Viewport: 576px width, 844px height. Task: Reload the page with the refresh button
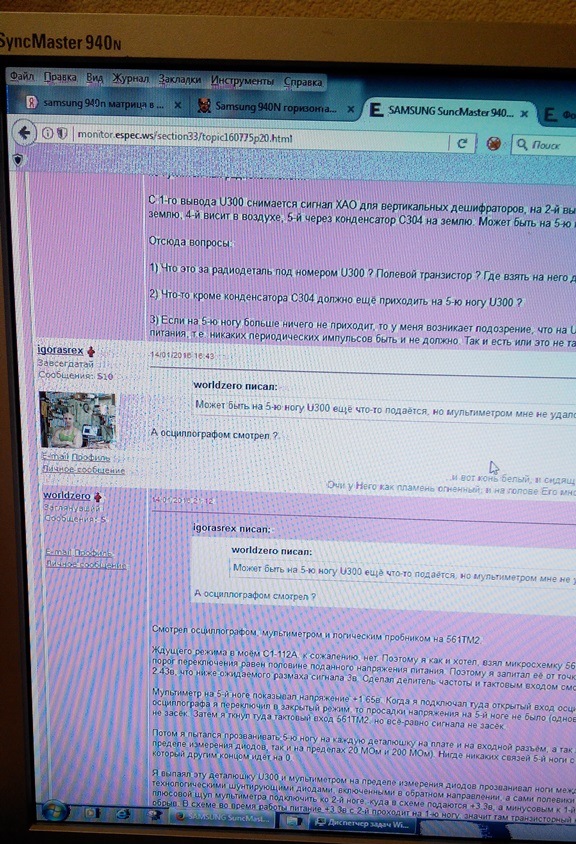462,143
